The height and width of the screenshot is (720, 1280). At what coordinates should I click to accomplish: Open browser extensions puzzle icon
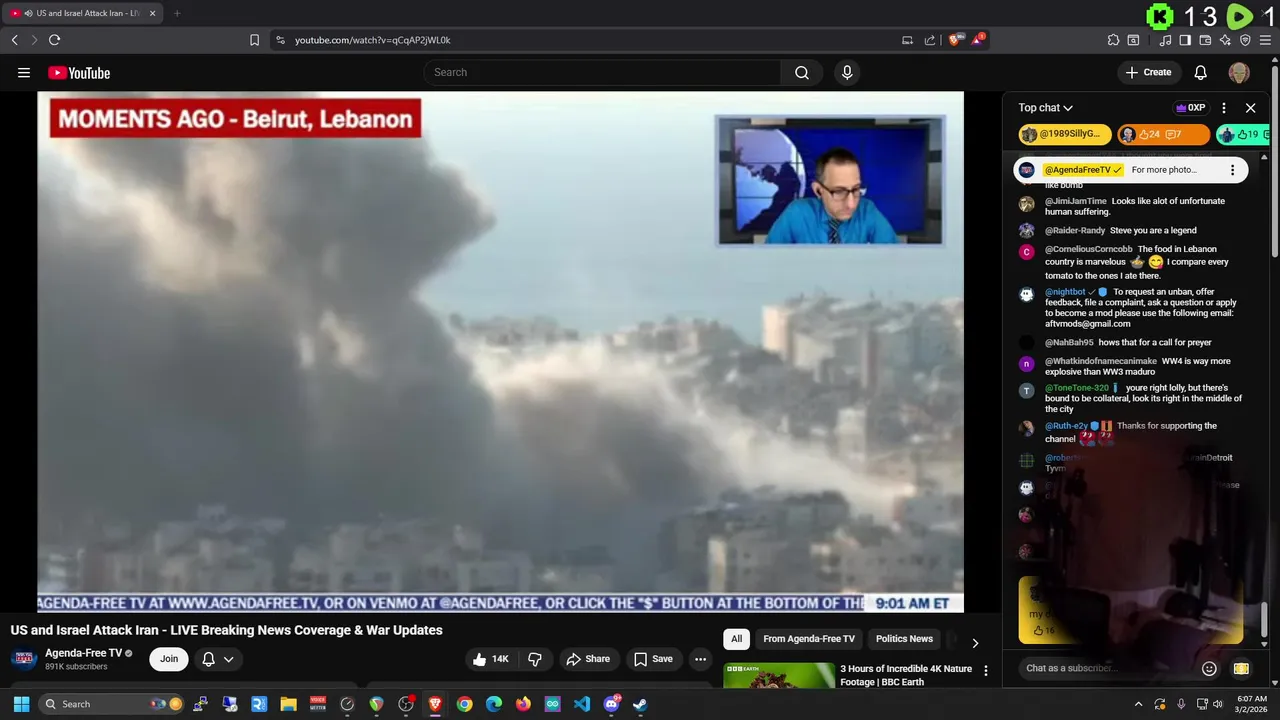pos(1113,40)
